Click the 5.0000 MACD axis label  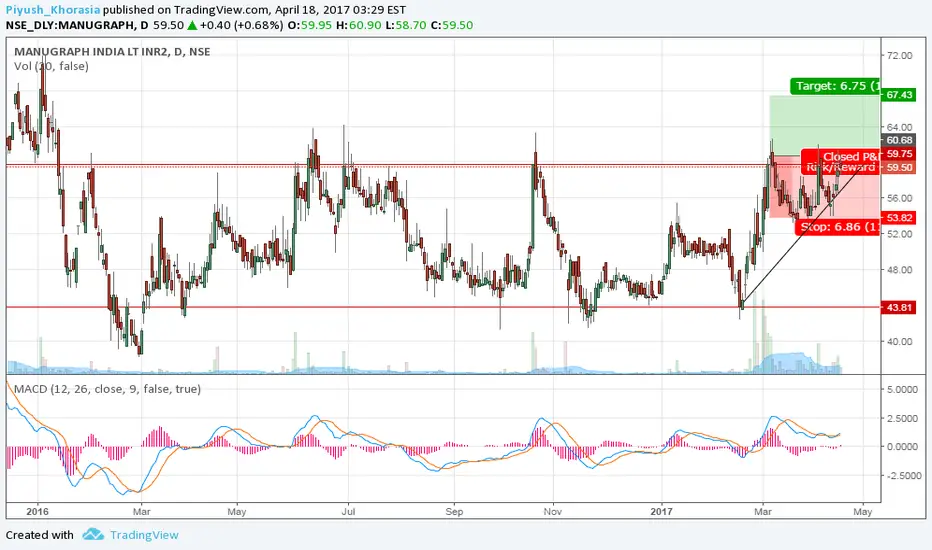902,389
